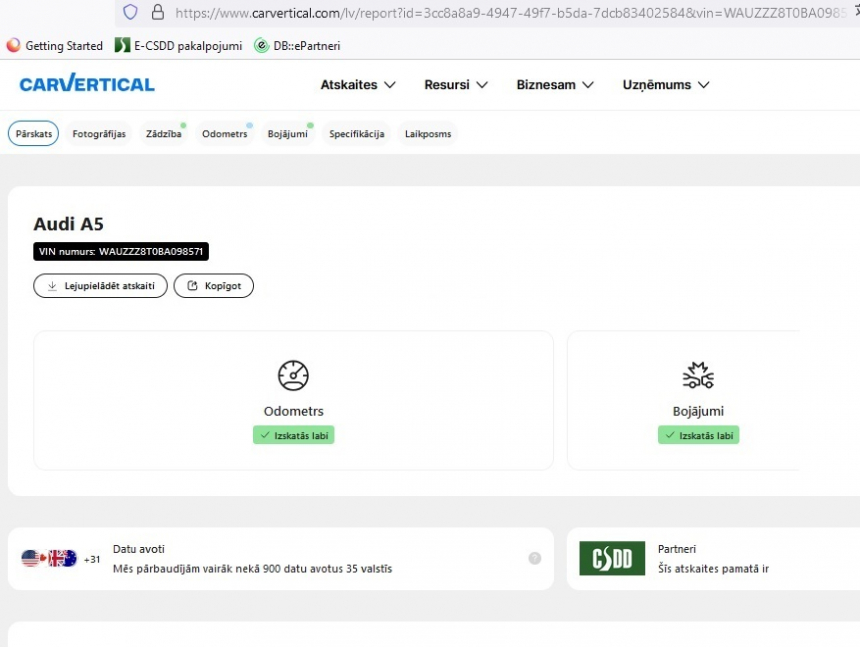The image size is (860, 647).
Task: Switch to the Zādzība tab
Action: 163,133
